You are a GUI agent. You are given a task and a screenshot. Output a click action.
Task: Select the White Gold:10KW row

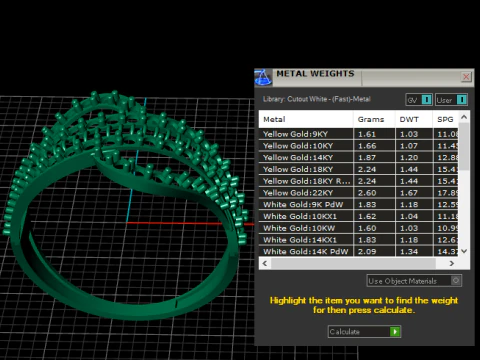(x=358, y=228)
